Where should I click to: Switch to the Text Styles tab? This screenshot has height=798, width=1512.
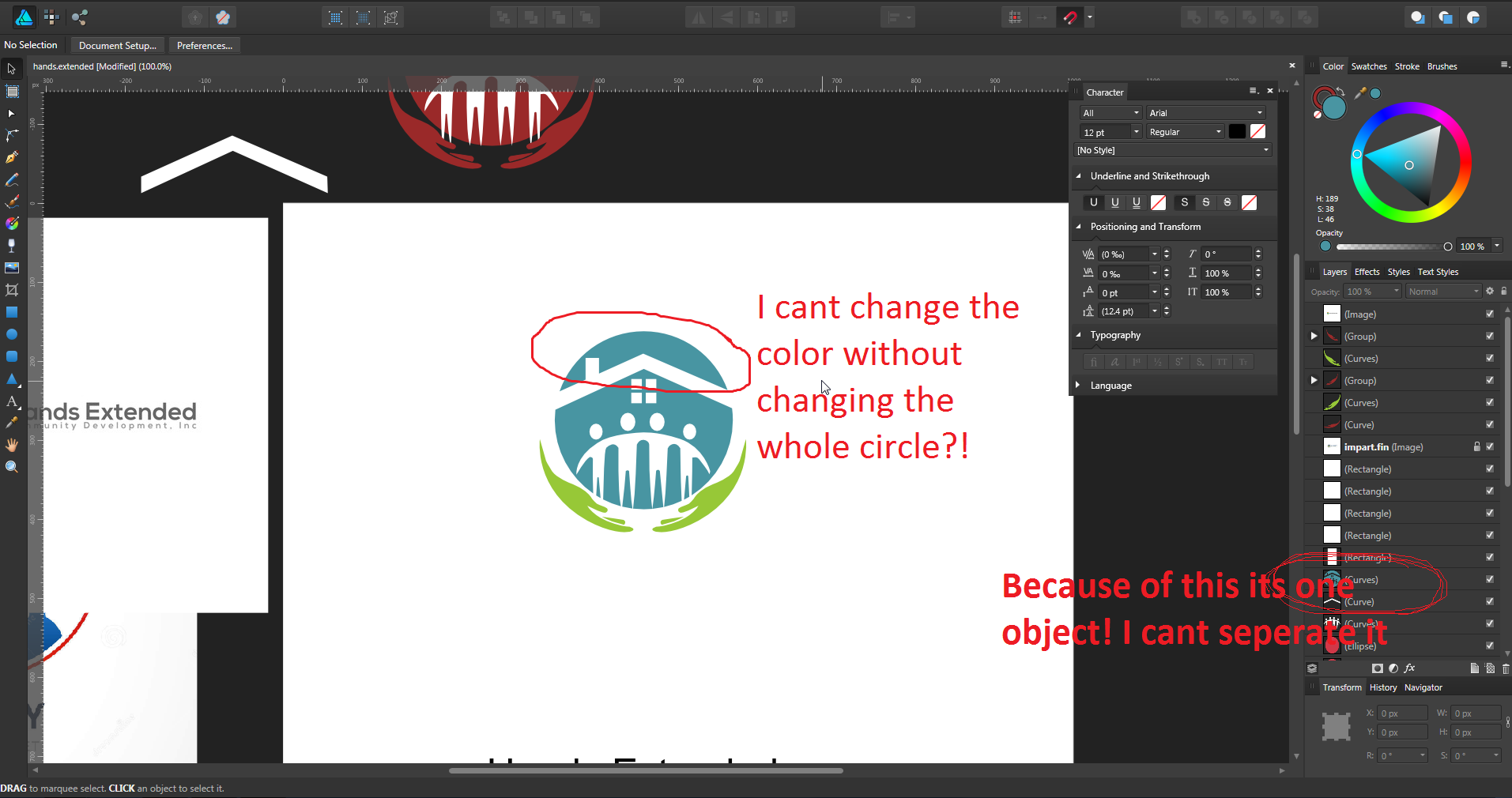point(1438,272)
